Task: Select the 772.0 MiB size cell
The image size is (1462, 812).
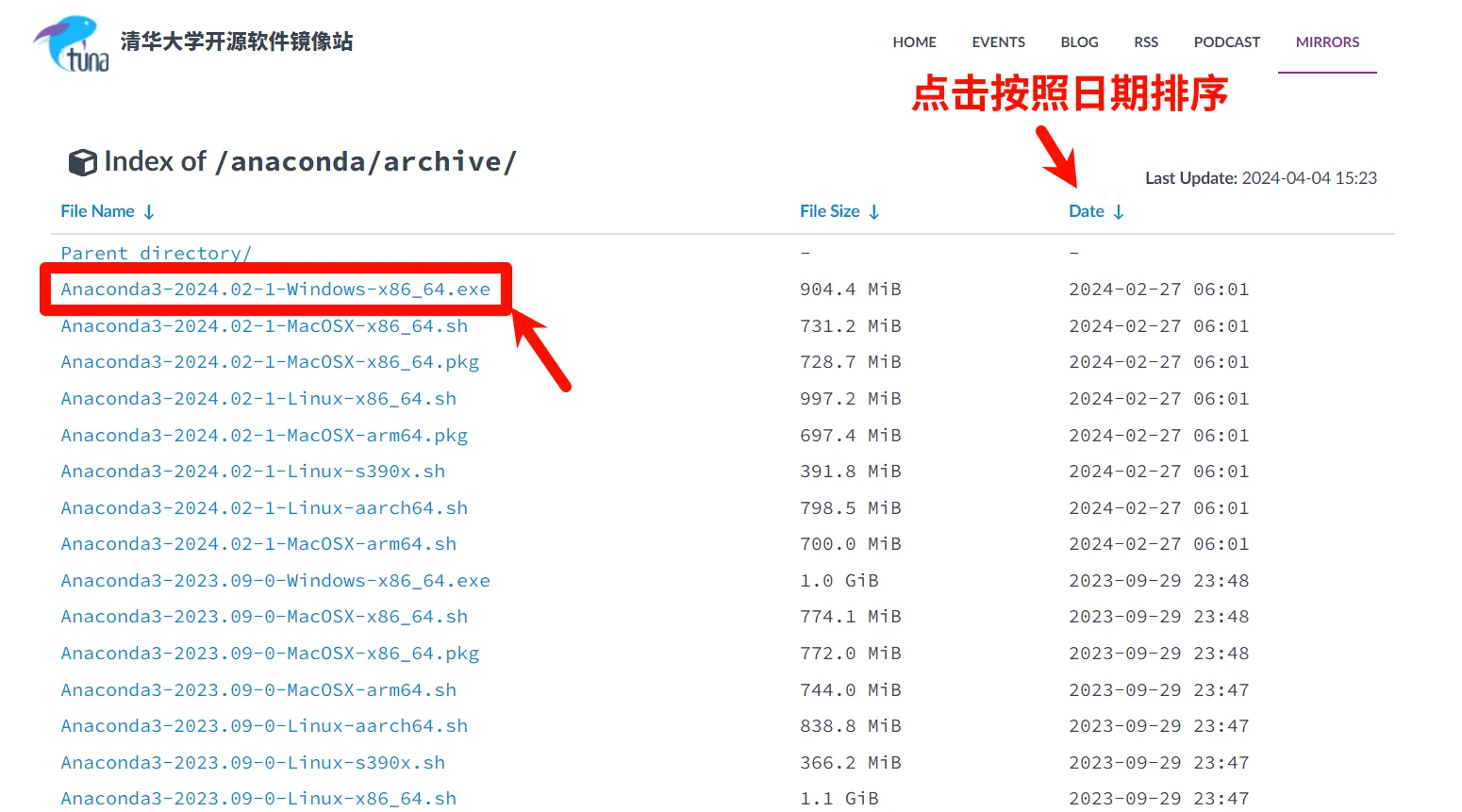Action: (x=851, y=654)
